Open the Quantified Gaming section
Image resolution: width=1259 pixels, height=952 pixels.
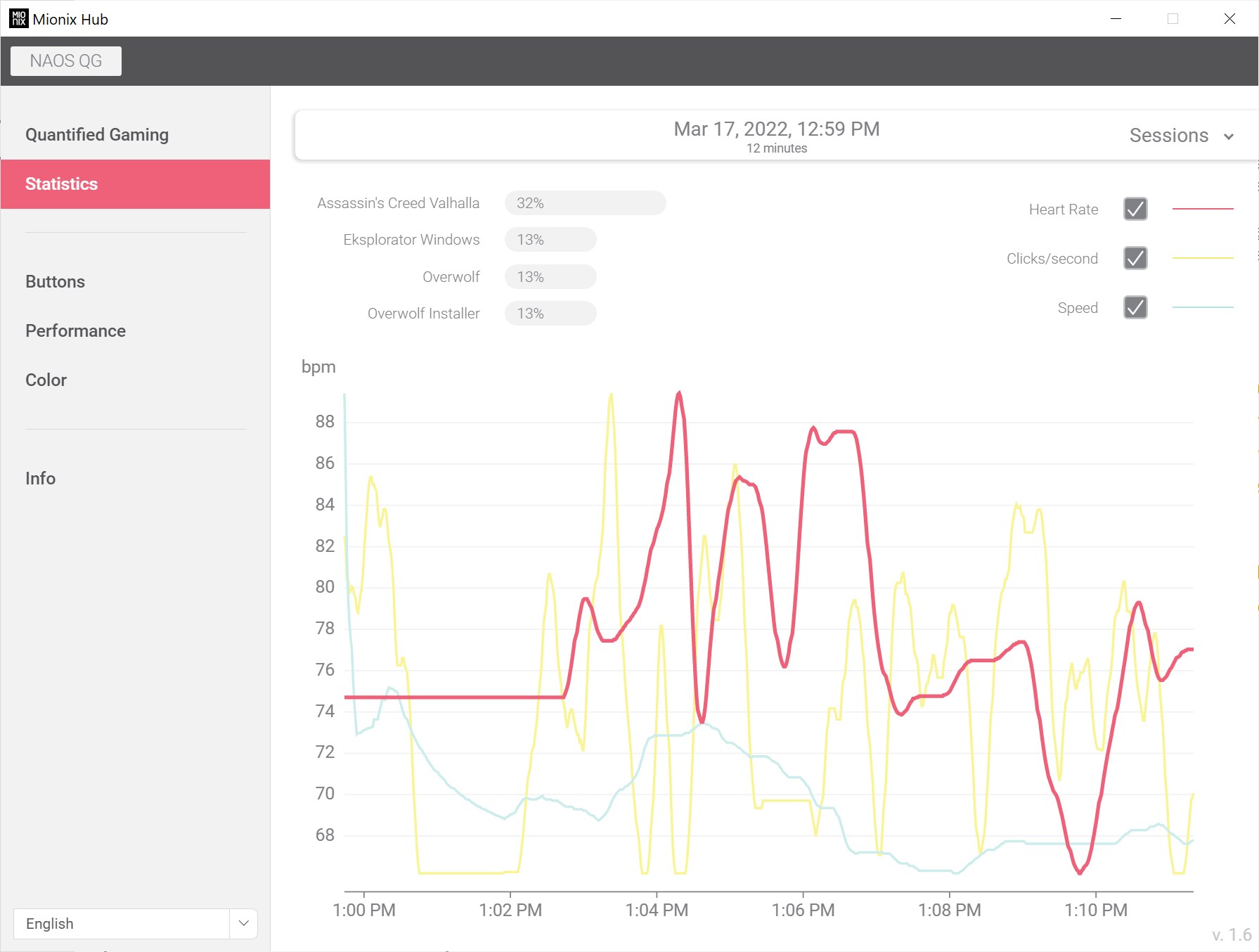[97, 135]
